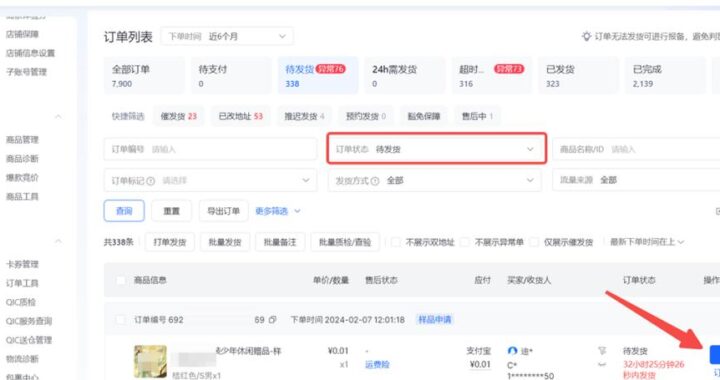This screenshot has width=720, height=380.
Task: Open the product thumbnail of the order
Action: pyautogui.click(x=150, y=362)
